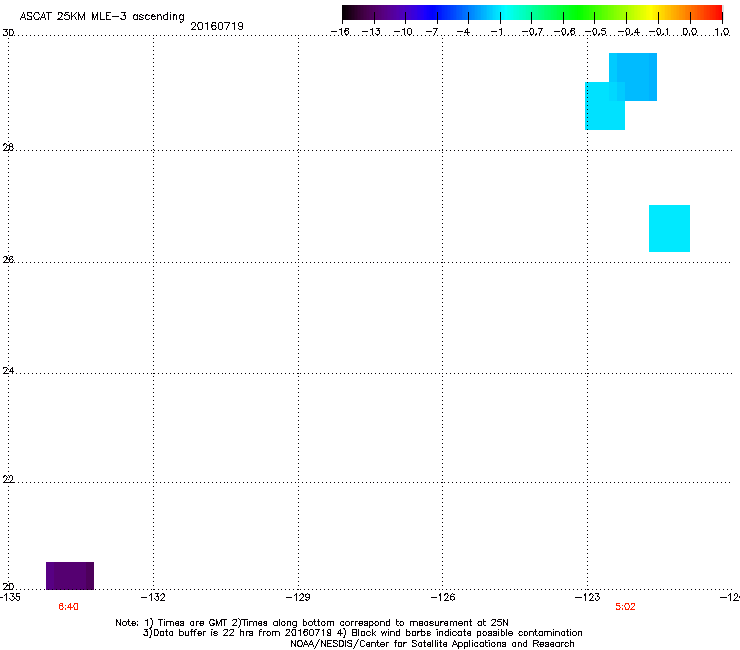Click the latitude label 28
This screenshot has width=740, height=650.
click(x=8, y=147)
